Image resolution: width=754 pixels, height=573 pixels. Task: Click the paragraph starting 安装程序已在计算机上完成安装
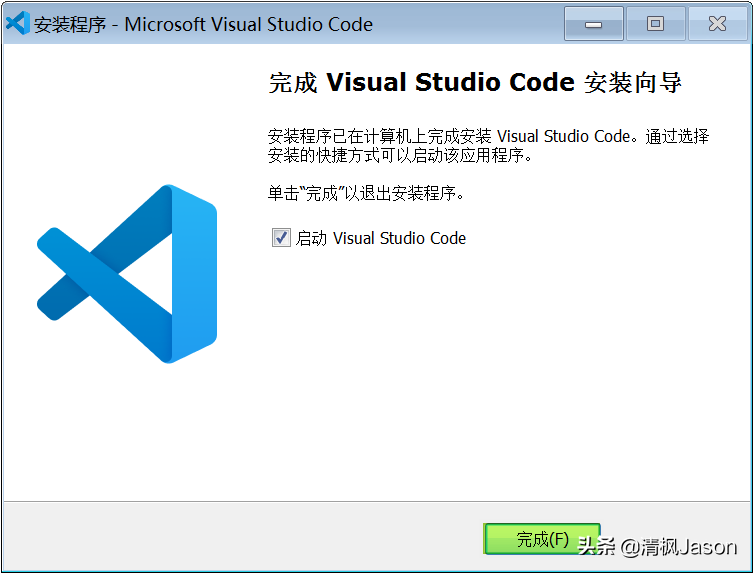[x=488, y=146]
